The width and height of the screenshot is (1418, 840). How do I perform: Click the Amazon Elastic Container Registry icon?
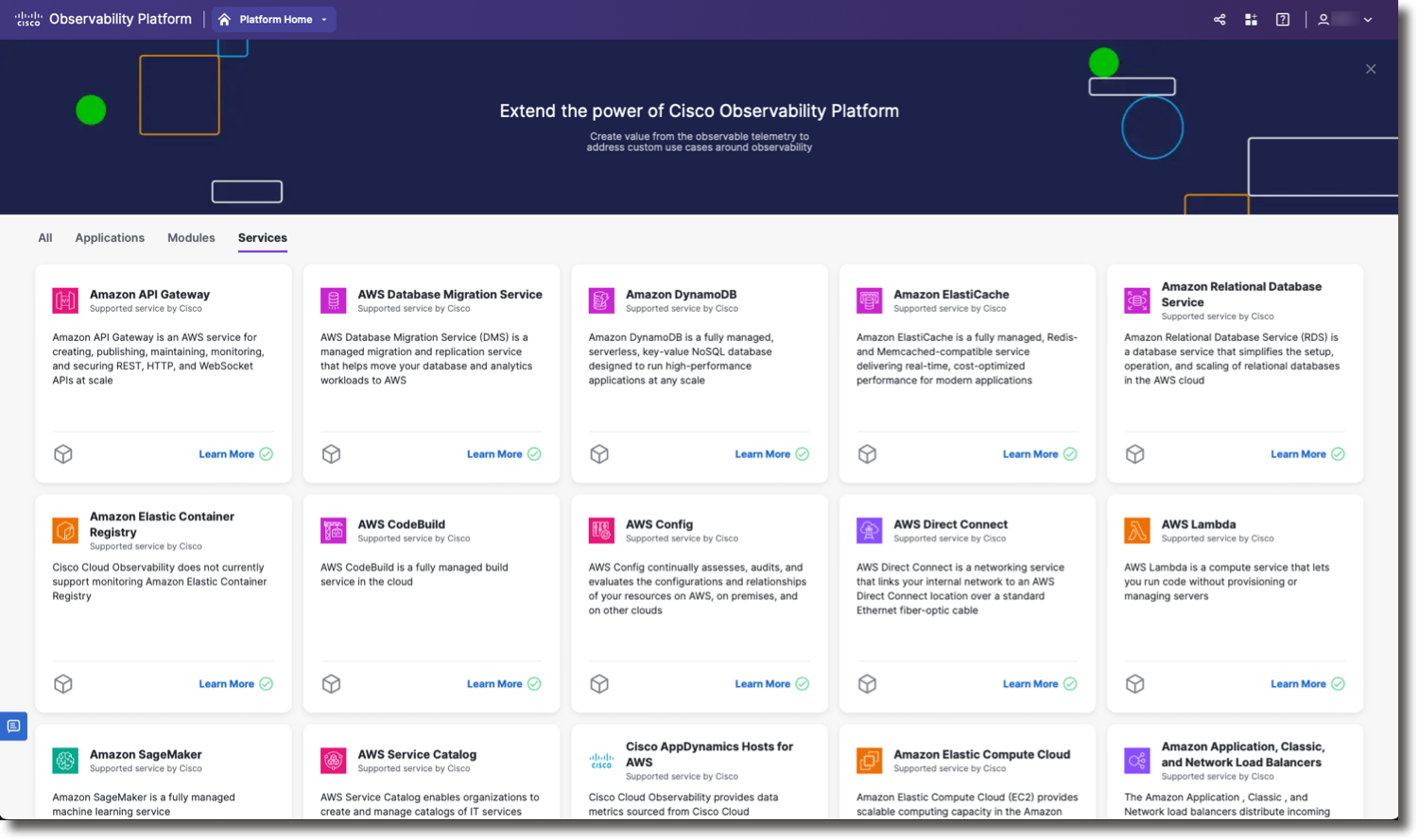coord(65,531)
